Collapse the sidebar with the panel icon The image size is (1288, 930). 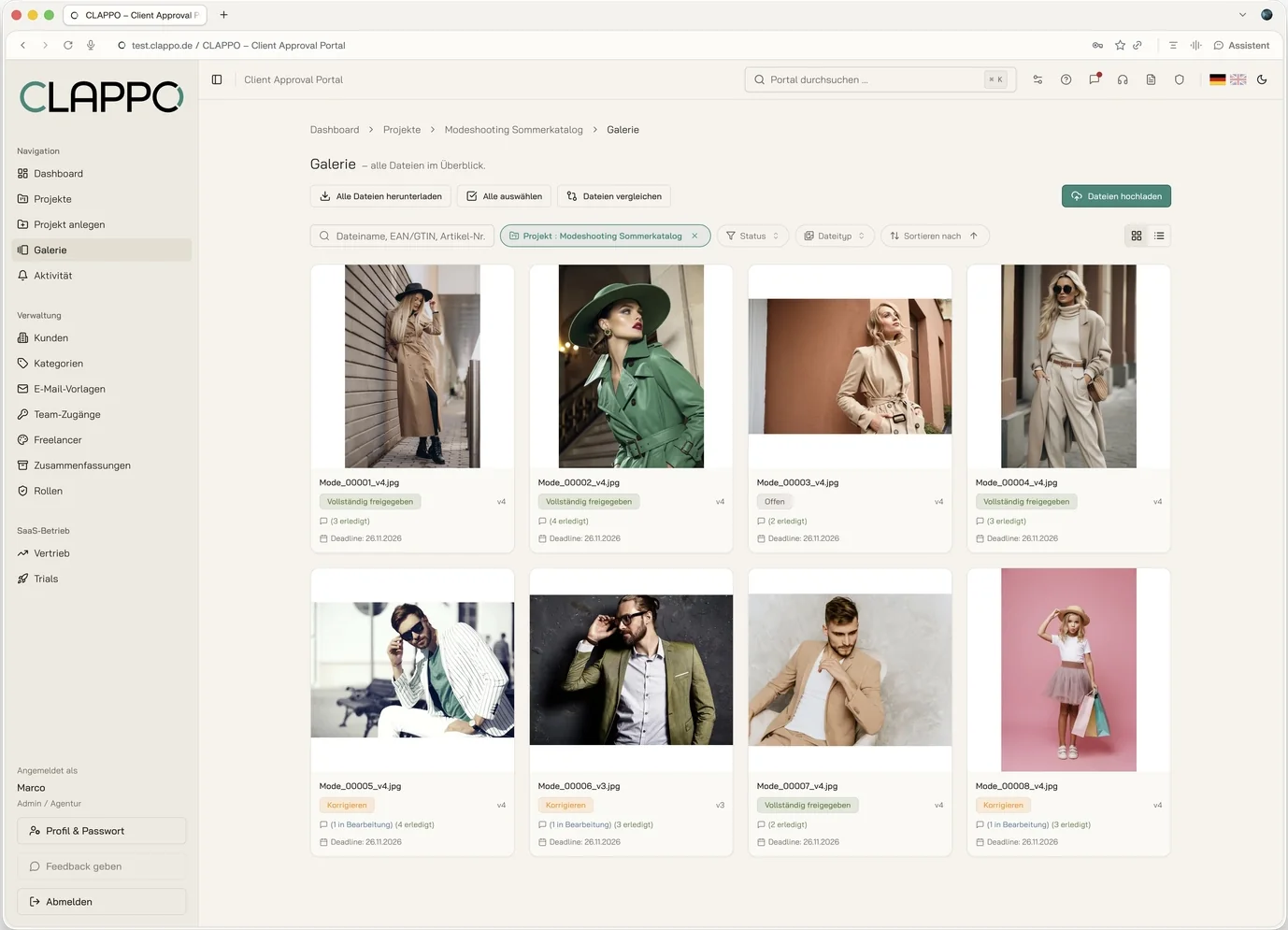tap(217, 79)
